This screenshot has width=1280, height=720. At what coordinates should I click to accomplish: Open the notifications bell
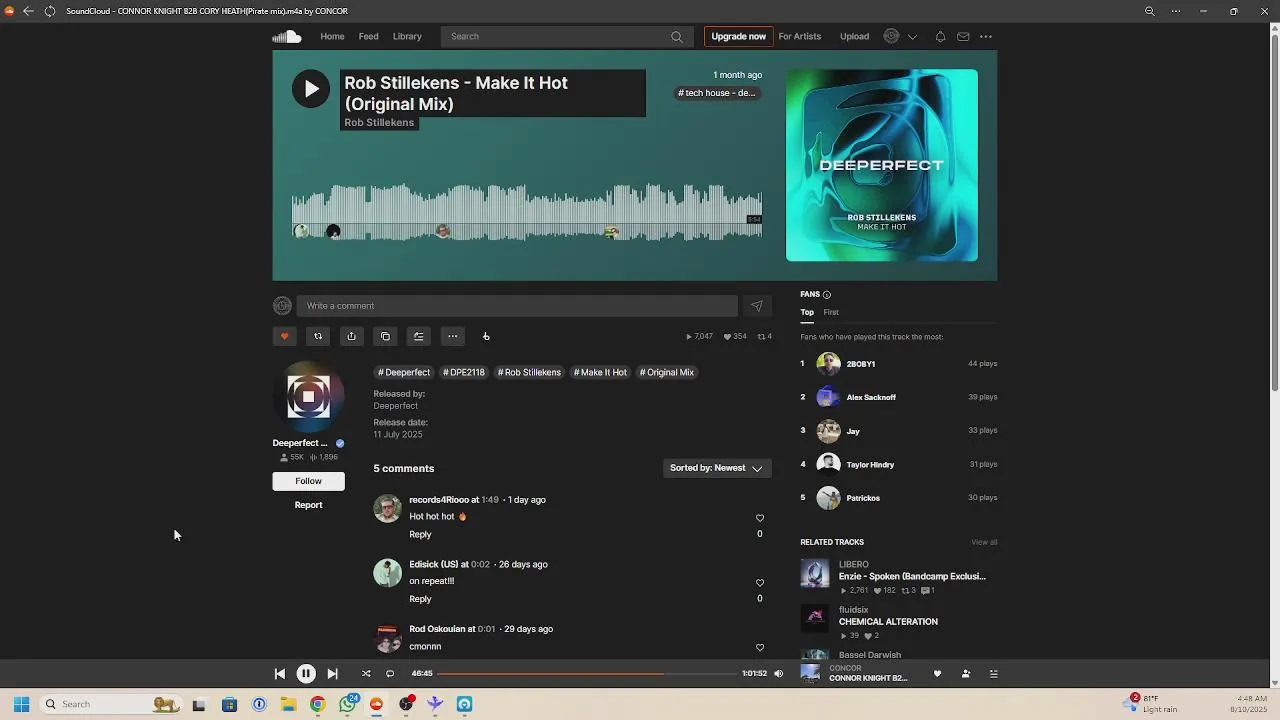pos(940,37)
